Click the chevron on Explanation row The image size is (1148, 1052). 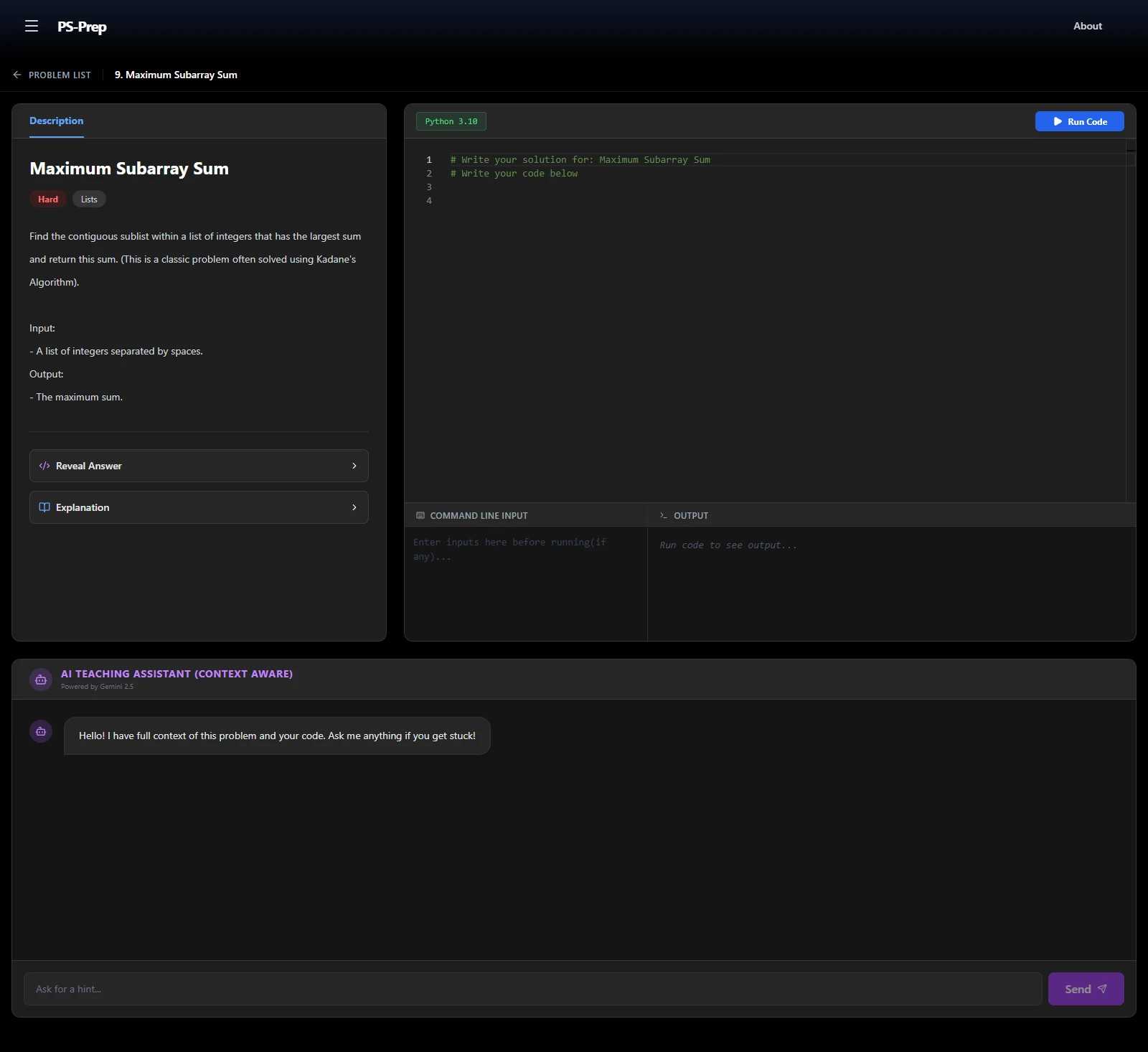coord(354,507)
